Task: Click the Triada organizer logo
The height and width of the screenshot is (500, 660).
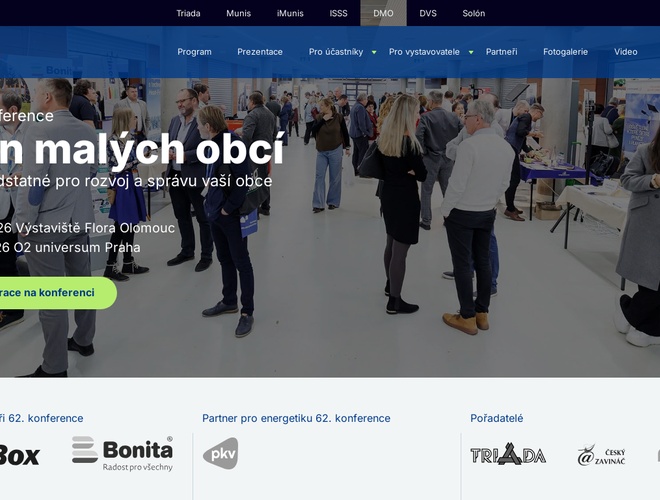Action: point(508,454)
